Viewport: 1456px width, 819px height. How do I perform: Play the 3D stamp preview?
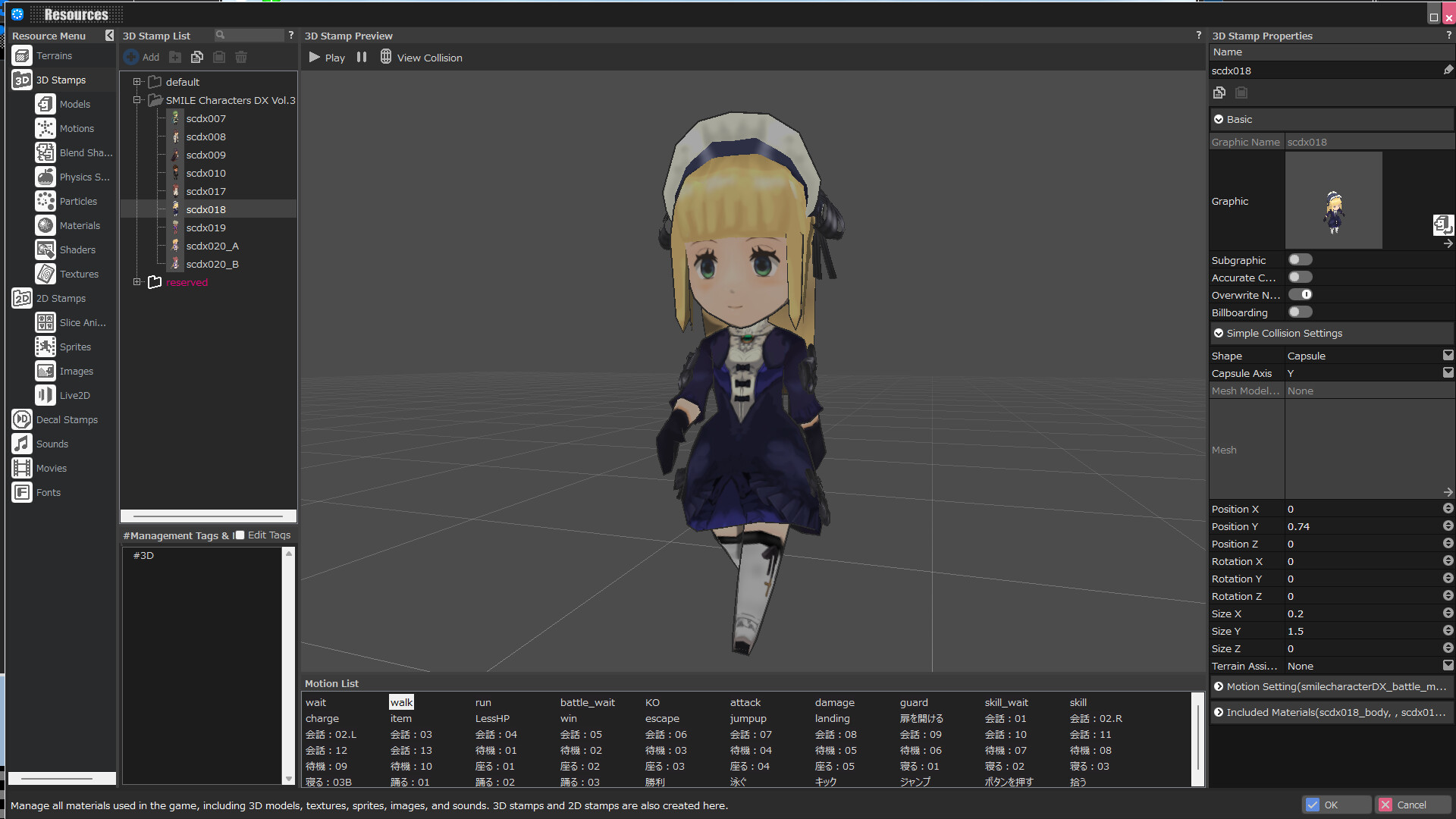coord(326,57)
